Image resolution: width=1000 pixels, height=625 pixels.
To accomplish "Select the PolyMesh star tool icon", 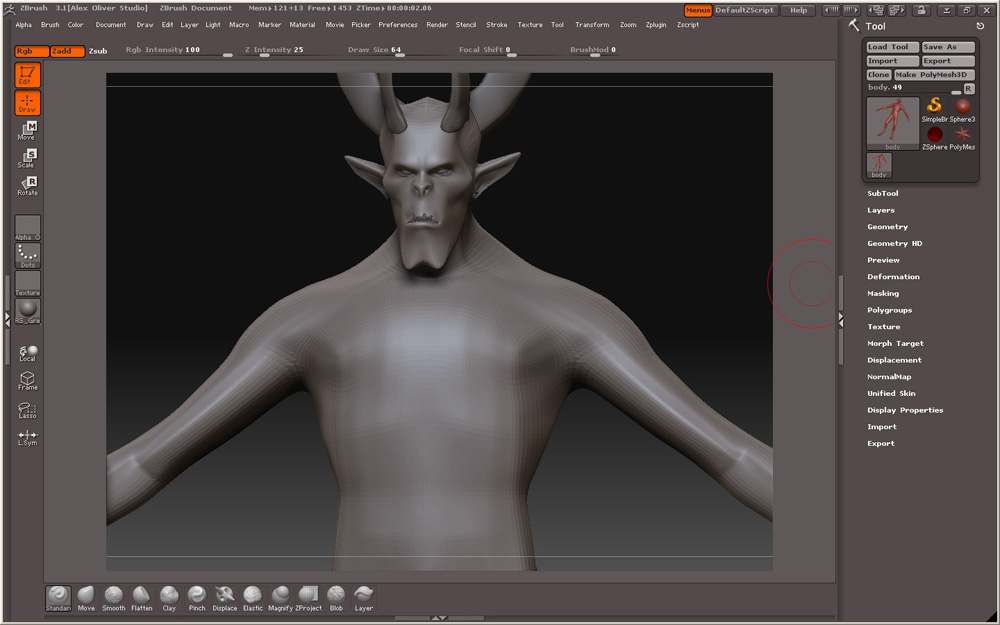I will coord(962,138).
